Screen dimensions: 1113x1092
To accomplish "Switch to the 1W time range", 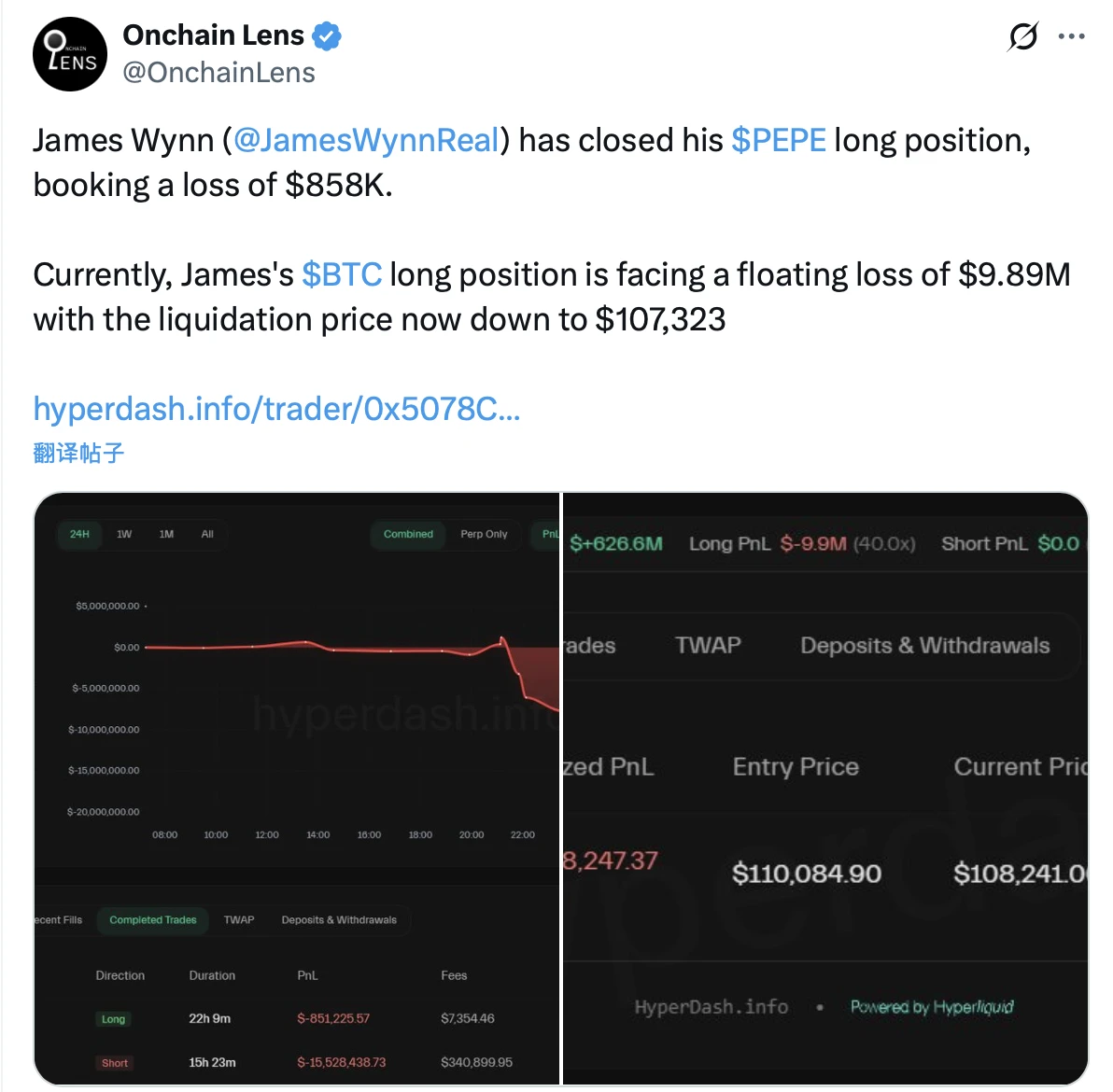I will (124, 534).
